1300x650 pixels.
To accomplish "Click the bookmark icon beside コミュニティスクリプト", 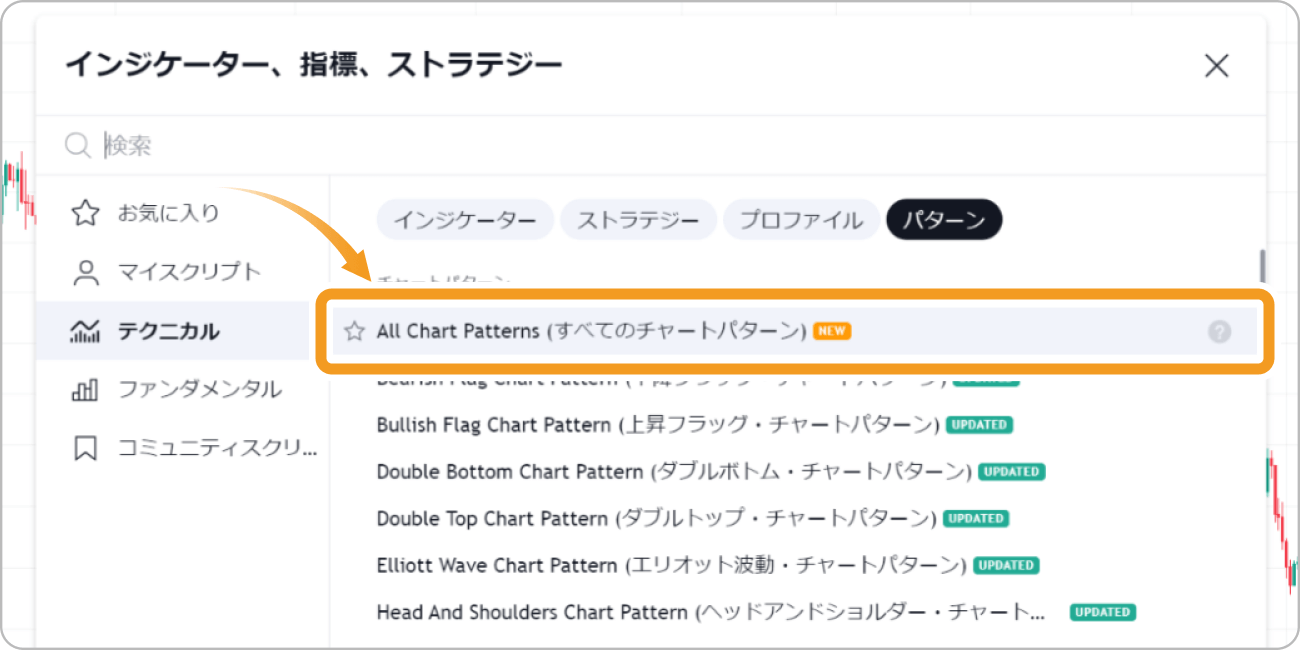I will [85, 449].
